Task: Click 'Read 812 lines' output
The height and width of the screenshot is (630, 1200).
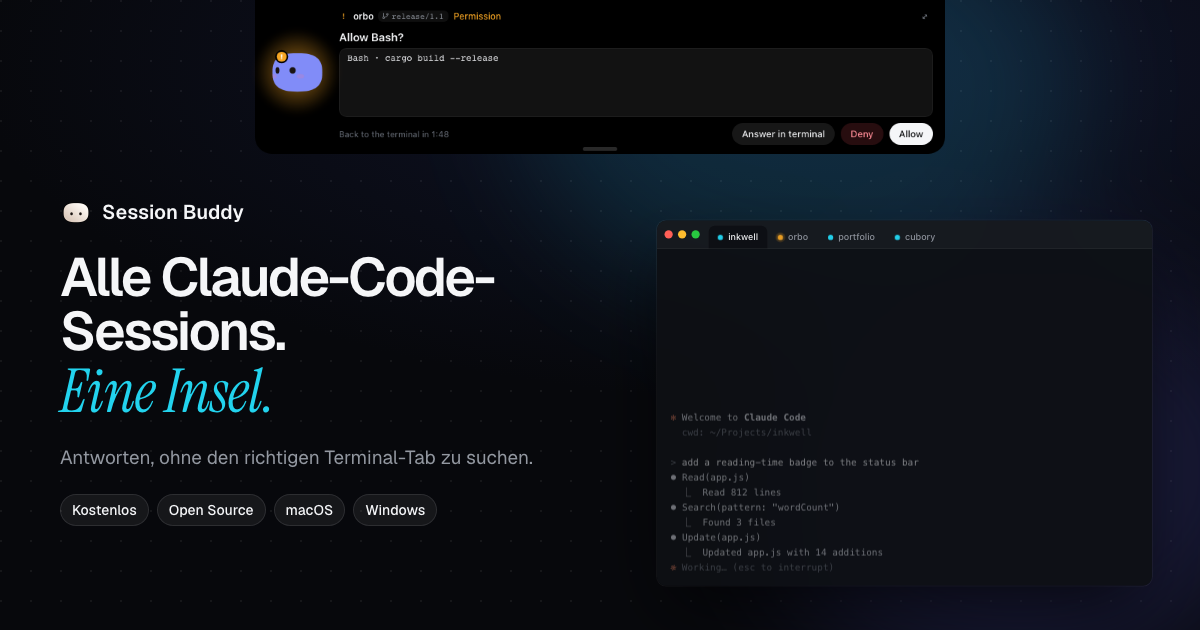Action: (x=741, y=492)
